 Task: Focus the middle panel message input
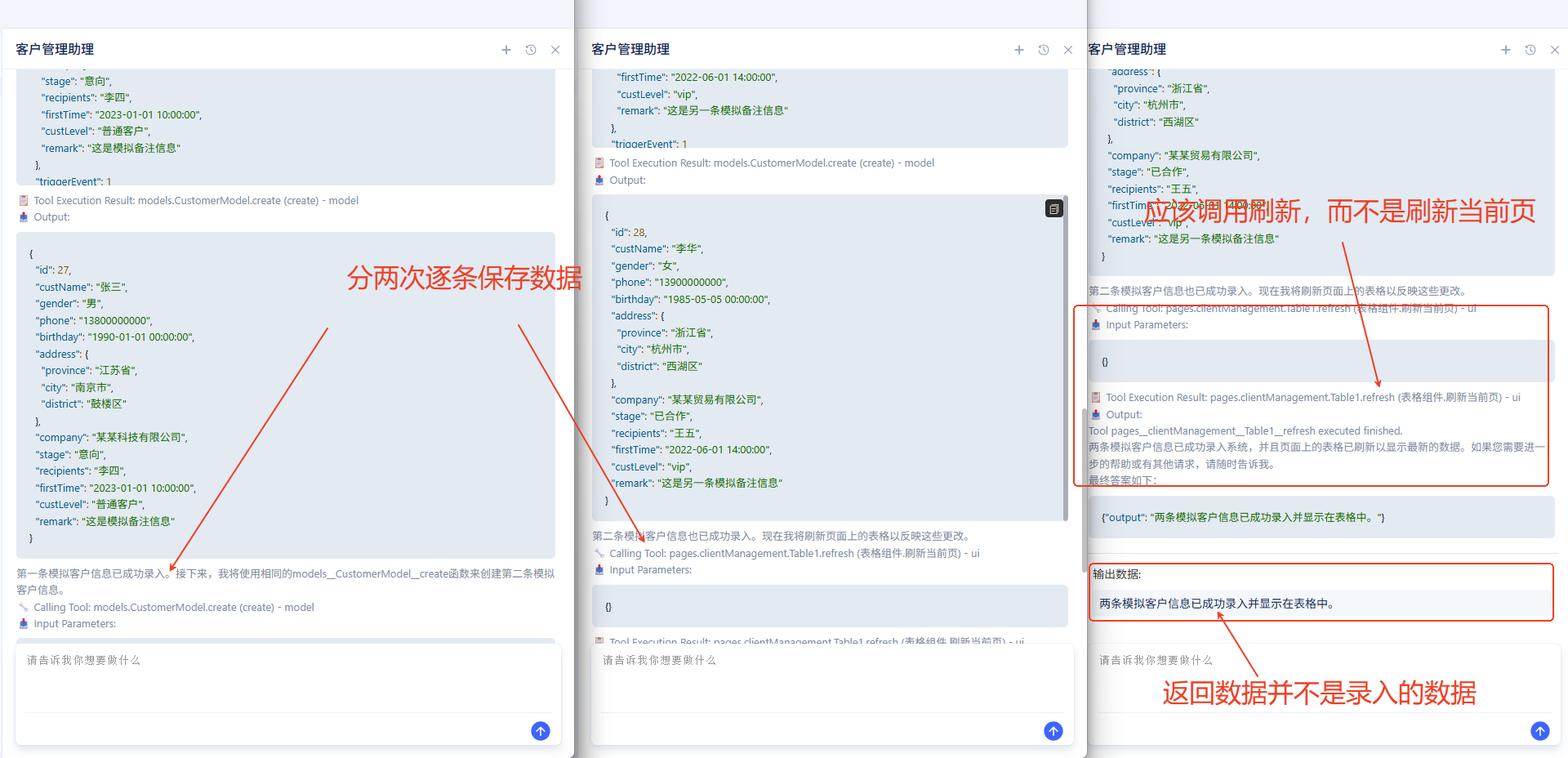[x=831, y=678]
